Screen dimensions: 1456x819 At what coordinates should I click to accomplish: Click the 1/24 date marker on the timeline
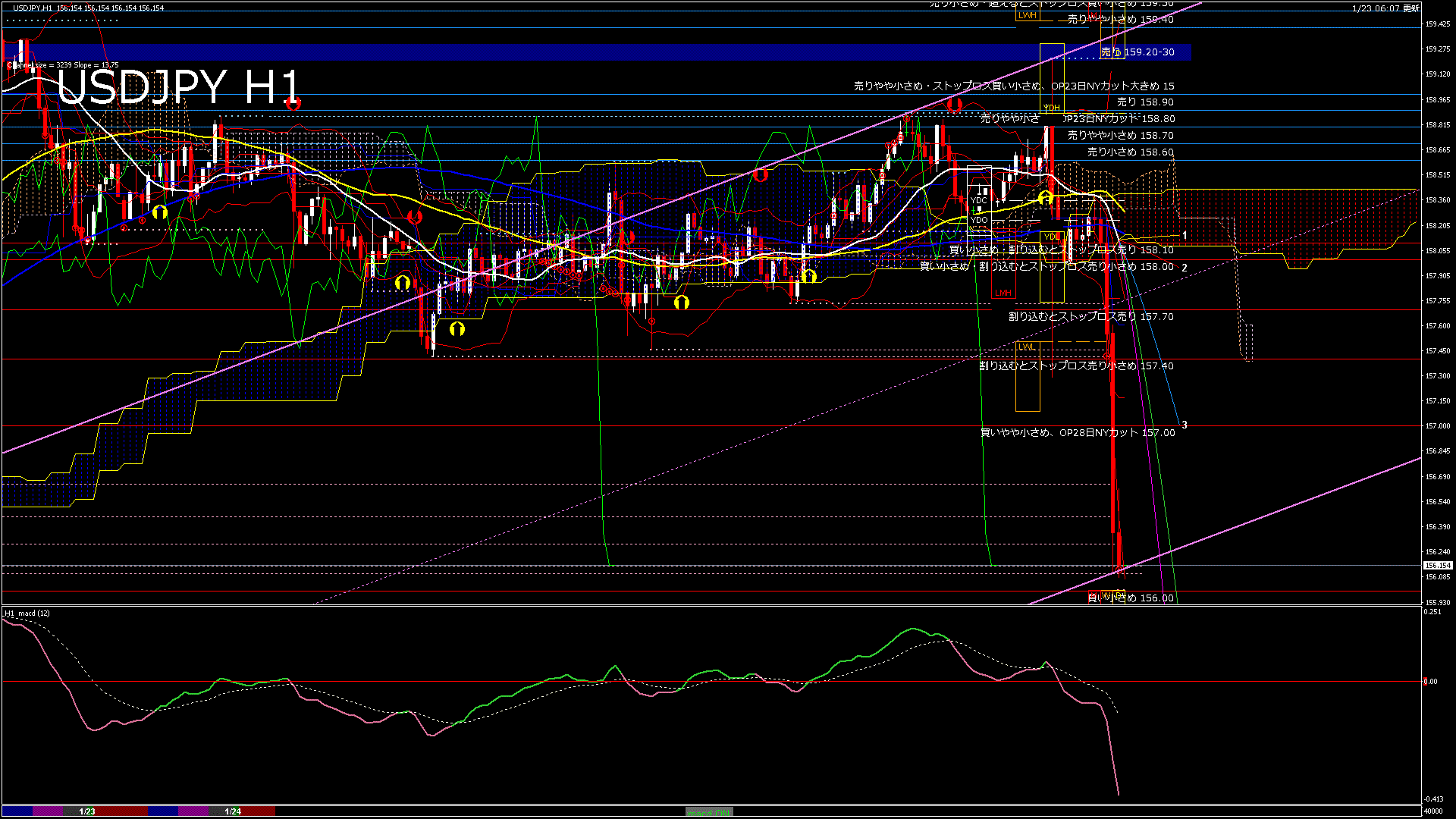tap(233, 811)
